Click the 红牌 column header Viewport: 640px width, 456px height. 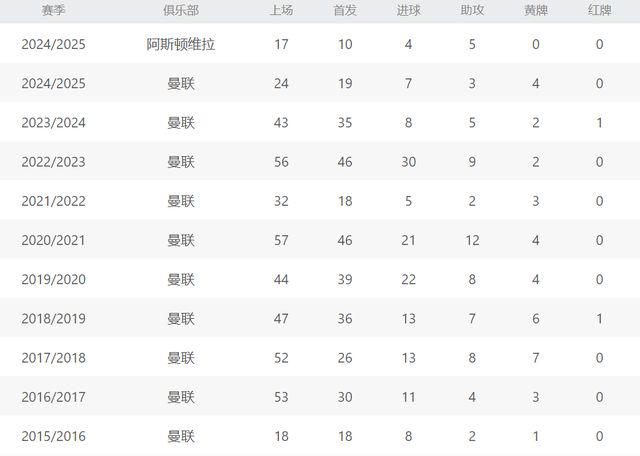click(x=600, y=10)
